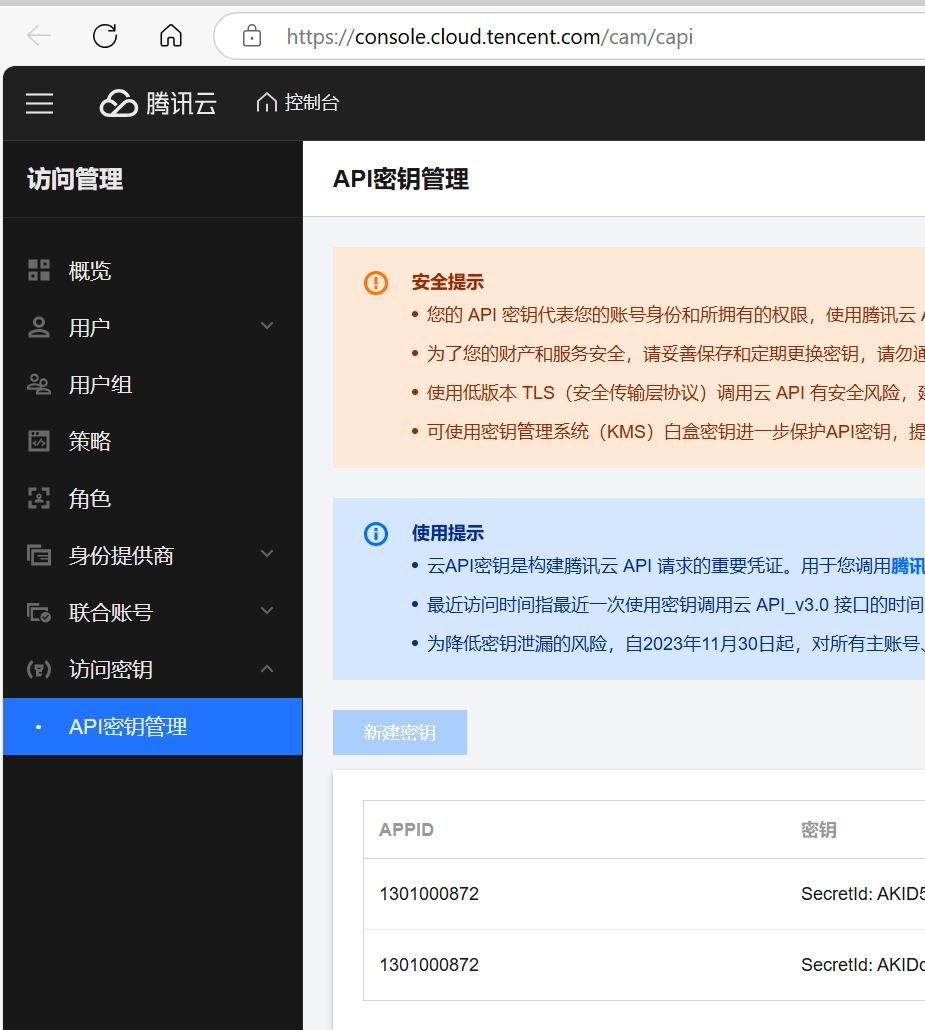Viewport: 925px width, 1030px height.
Task: Toggle the hamburger navigation menu
Action: [x=39, y=103]
